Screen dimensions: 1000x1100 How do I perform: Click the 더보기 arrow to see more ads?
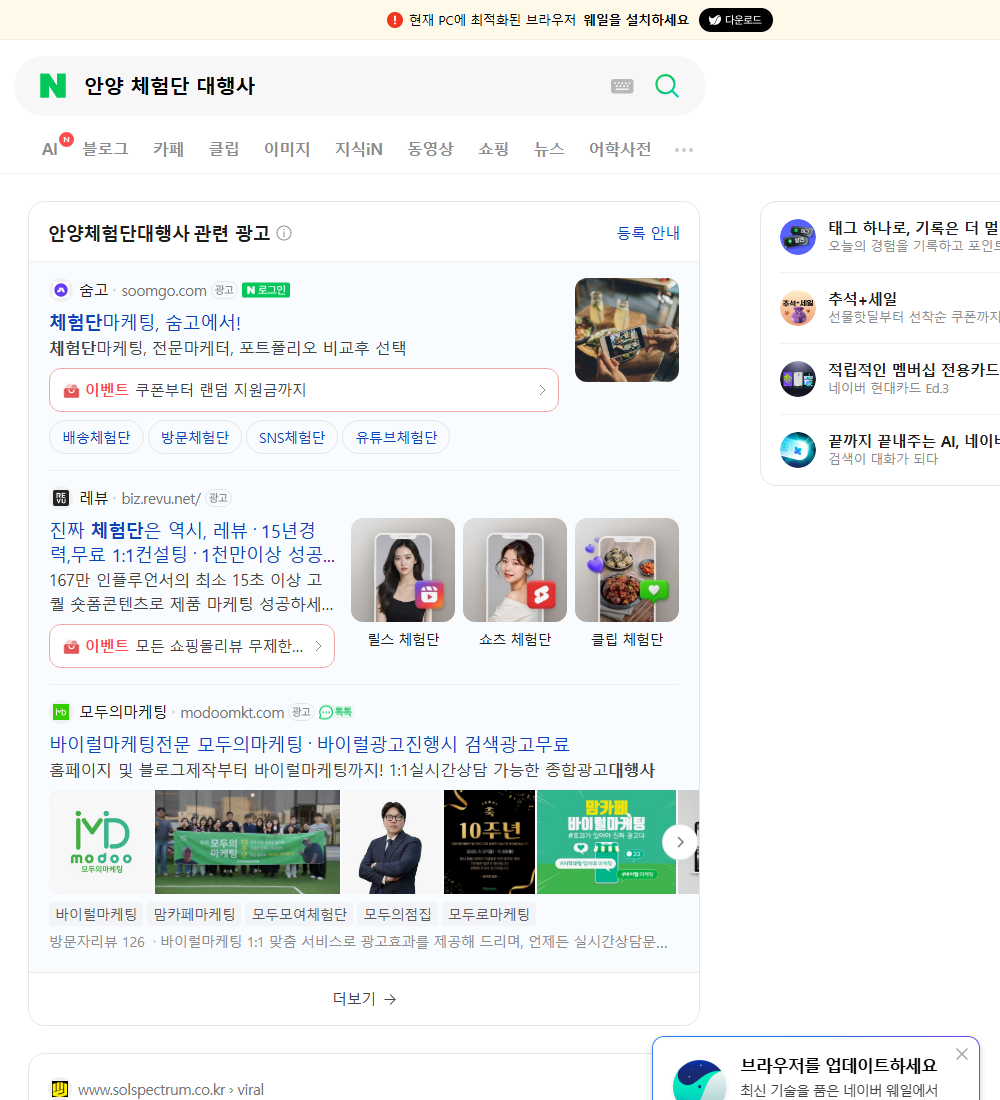click(x=364, y=999)
